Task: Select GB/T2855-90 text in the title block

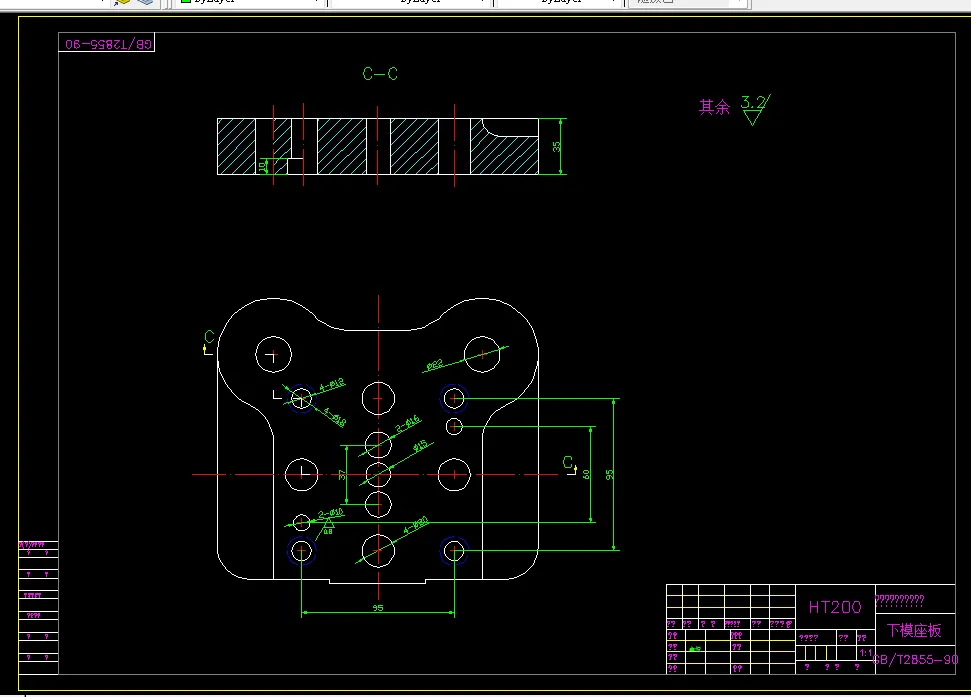Action: point(916,660)
